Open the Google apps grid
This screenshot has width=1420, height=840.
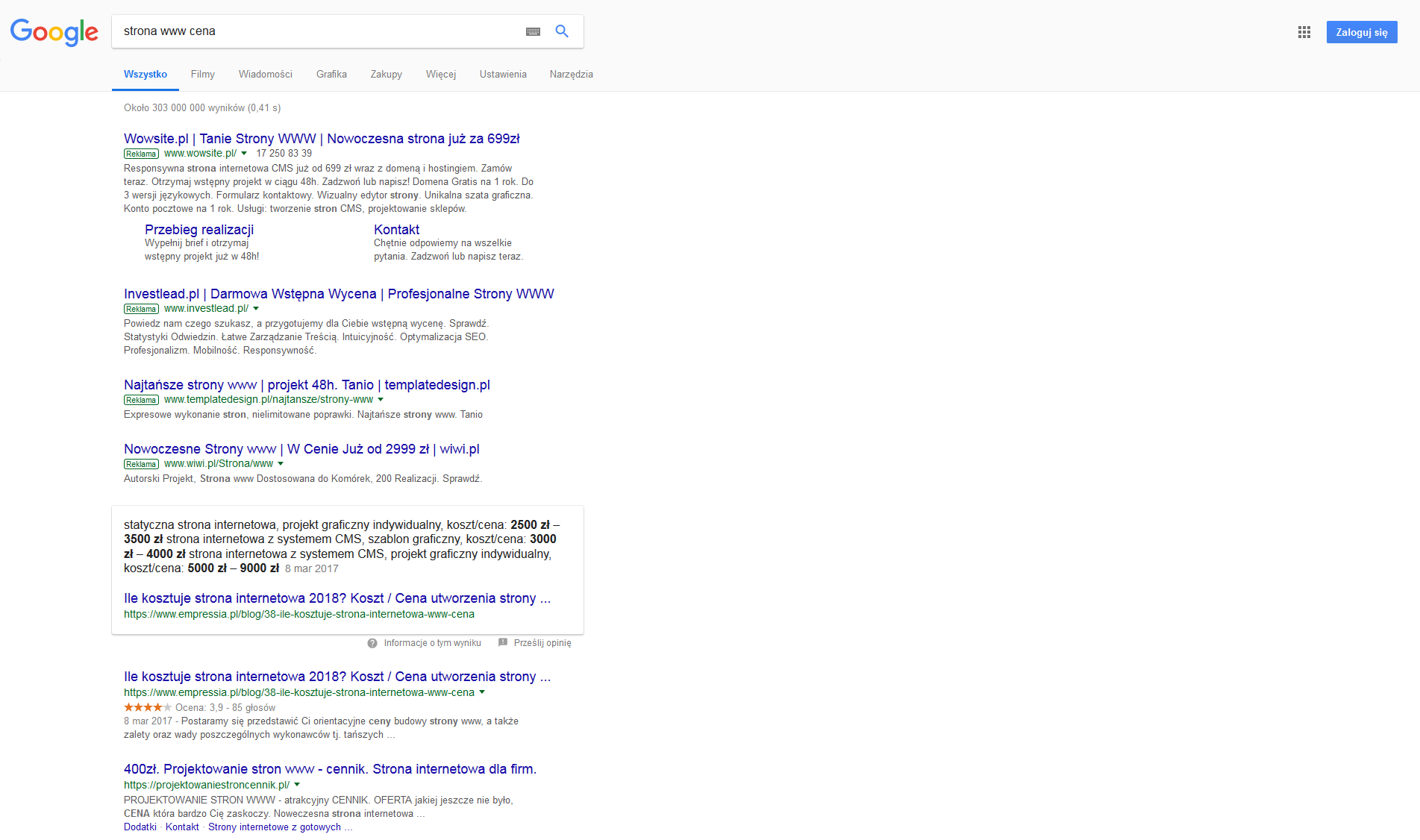point(1304,32)
